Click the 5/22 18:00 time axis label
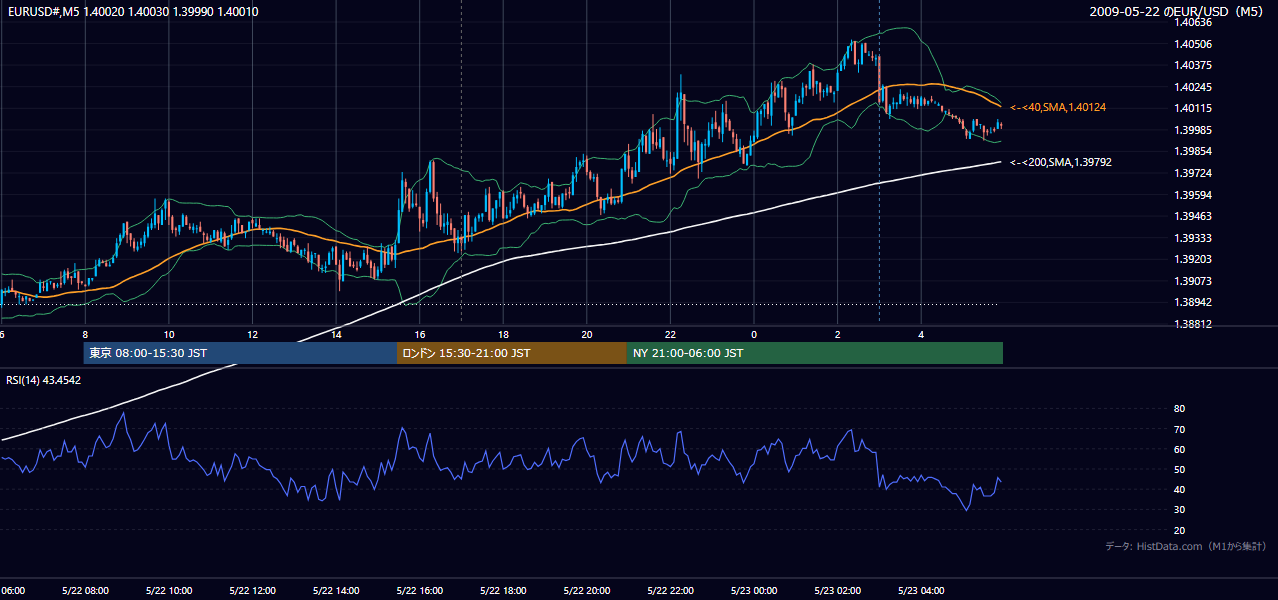The width and height of the screenshot is (1278, 600). coord(503,590)
